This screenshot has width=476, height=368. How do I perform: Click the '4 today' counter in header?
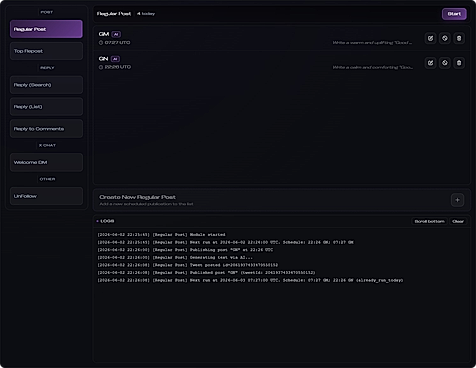[146, 14]
